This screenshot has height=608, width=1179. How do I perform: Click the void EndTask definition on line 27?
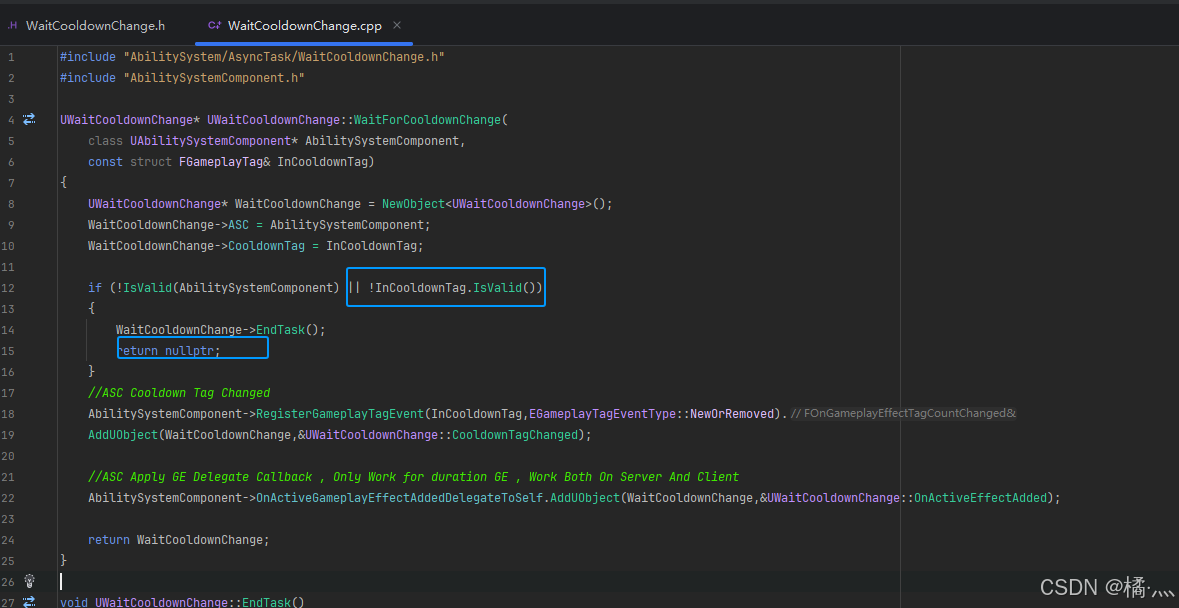tap(183, 601)
